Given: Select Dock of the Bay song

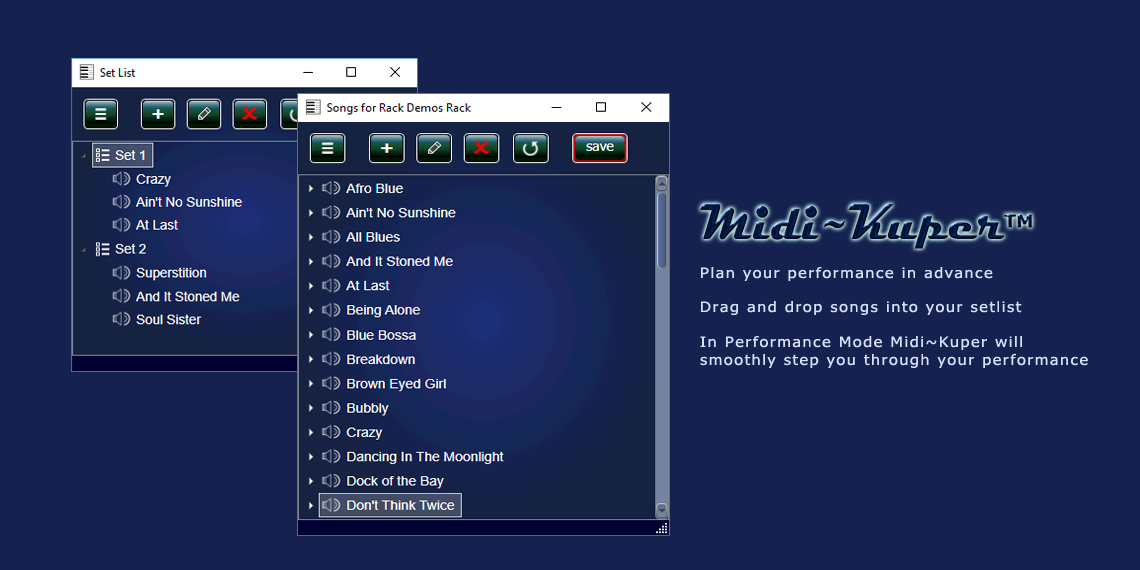Looking at the screenshot, I should 395,481.
